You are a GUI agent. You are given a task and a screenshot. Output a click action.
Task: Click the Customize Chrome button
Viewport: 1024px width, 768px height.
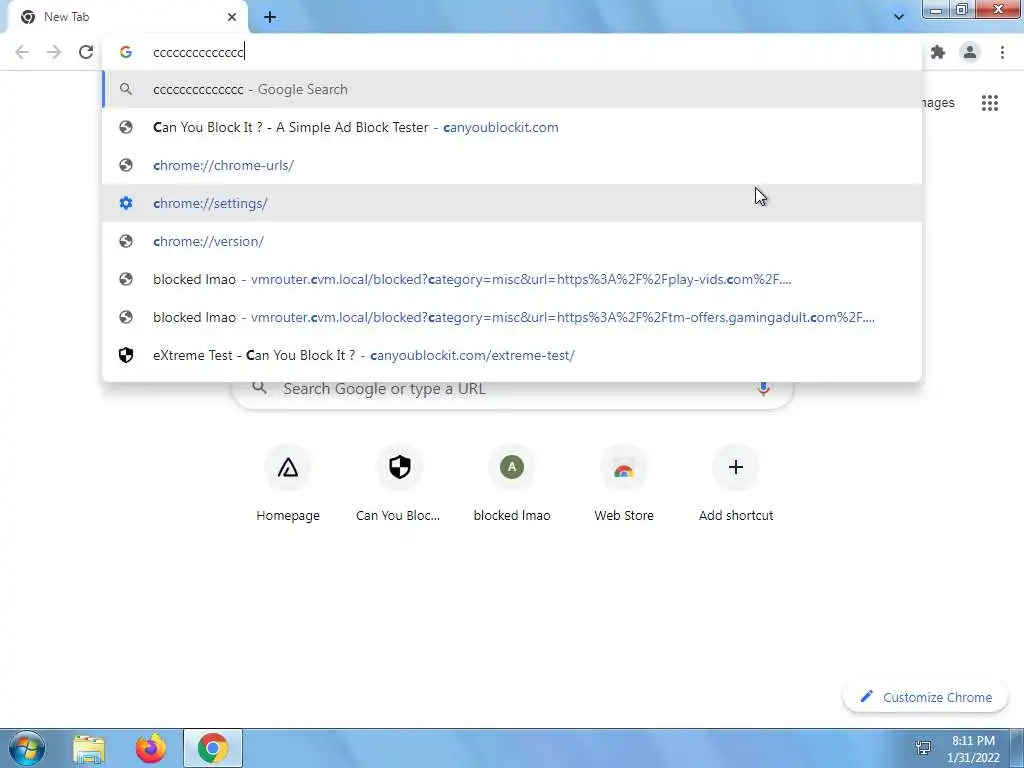(925, 697)
